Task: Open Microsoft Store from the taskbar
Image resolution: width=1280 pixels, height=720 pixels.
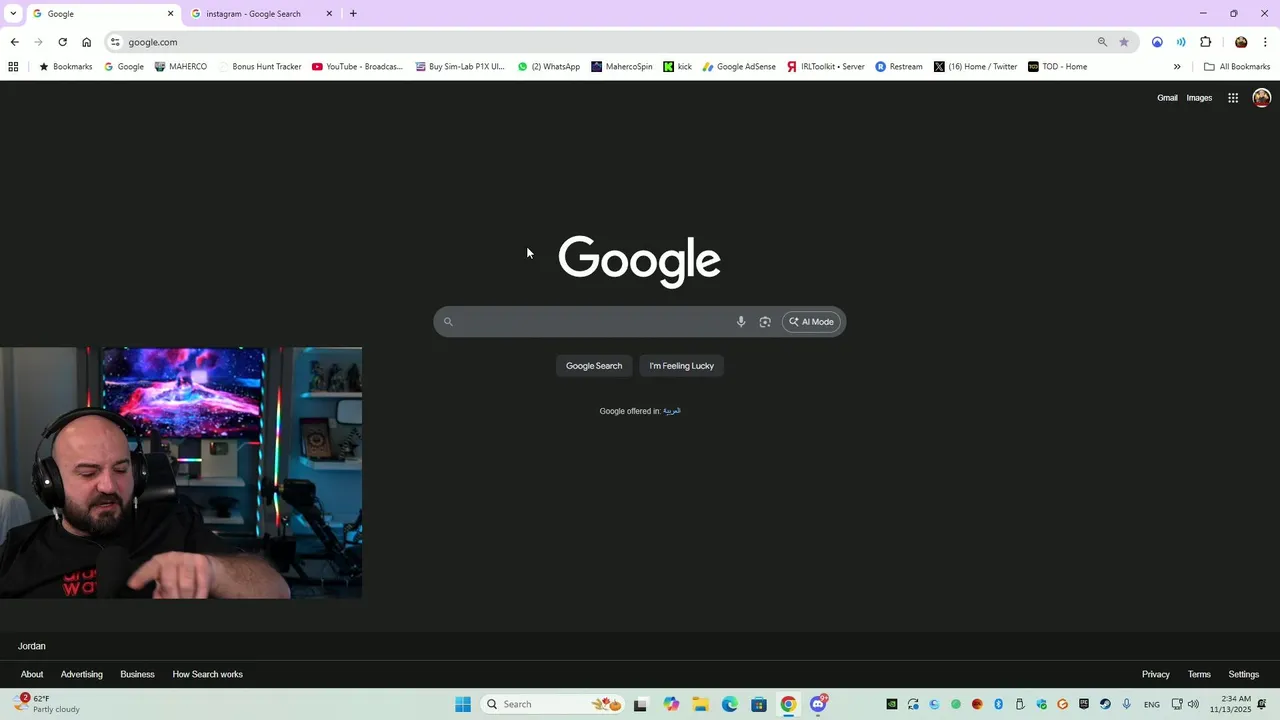Action: [759, 704]
